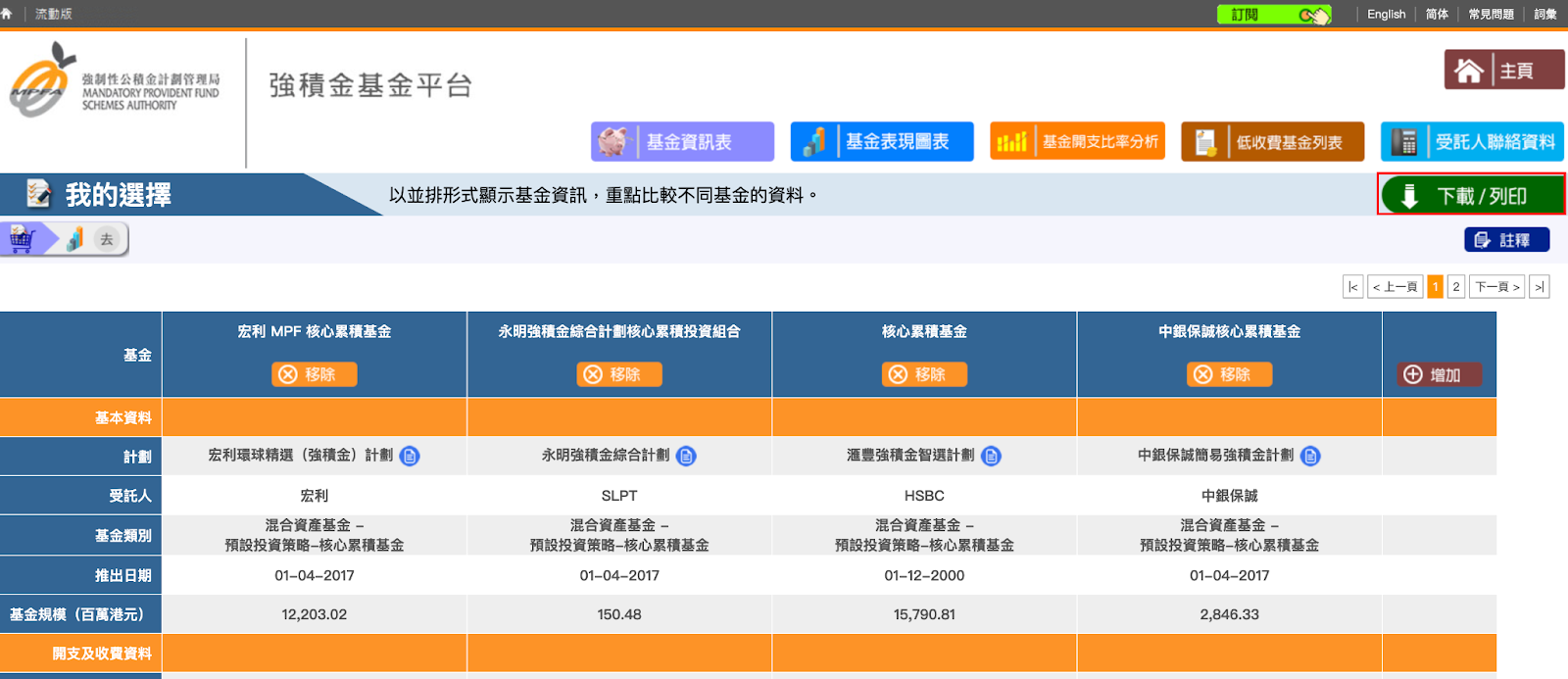
Task: Select page 1 in pagination
Action: point(1436,286)
